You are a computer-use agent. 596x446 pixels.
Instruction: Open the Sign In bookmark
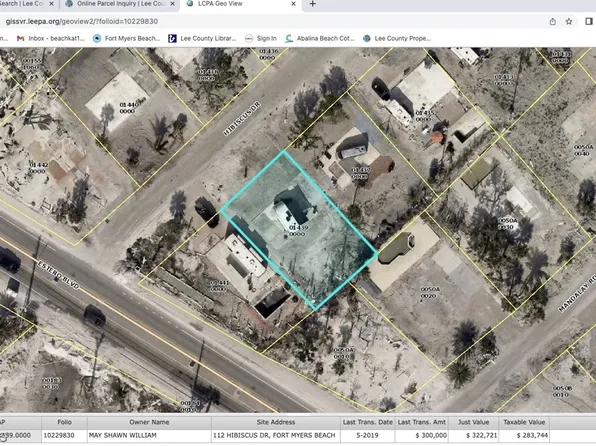[x=261, y=38]
